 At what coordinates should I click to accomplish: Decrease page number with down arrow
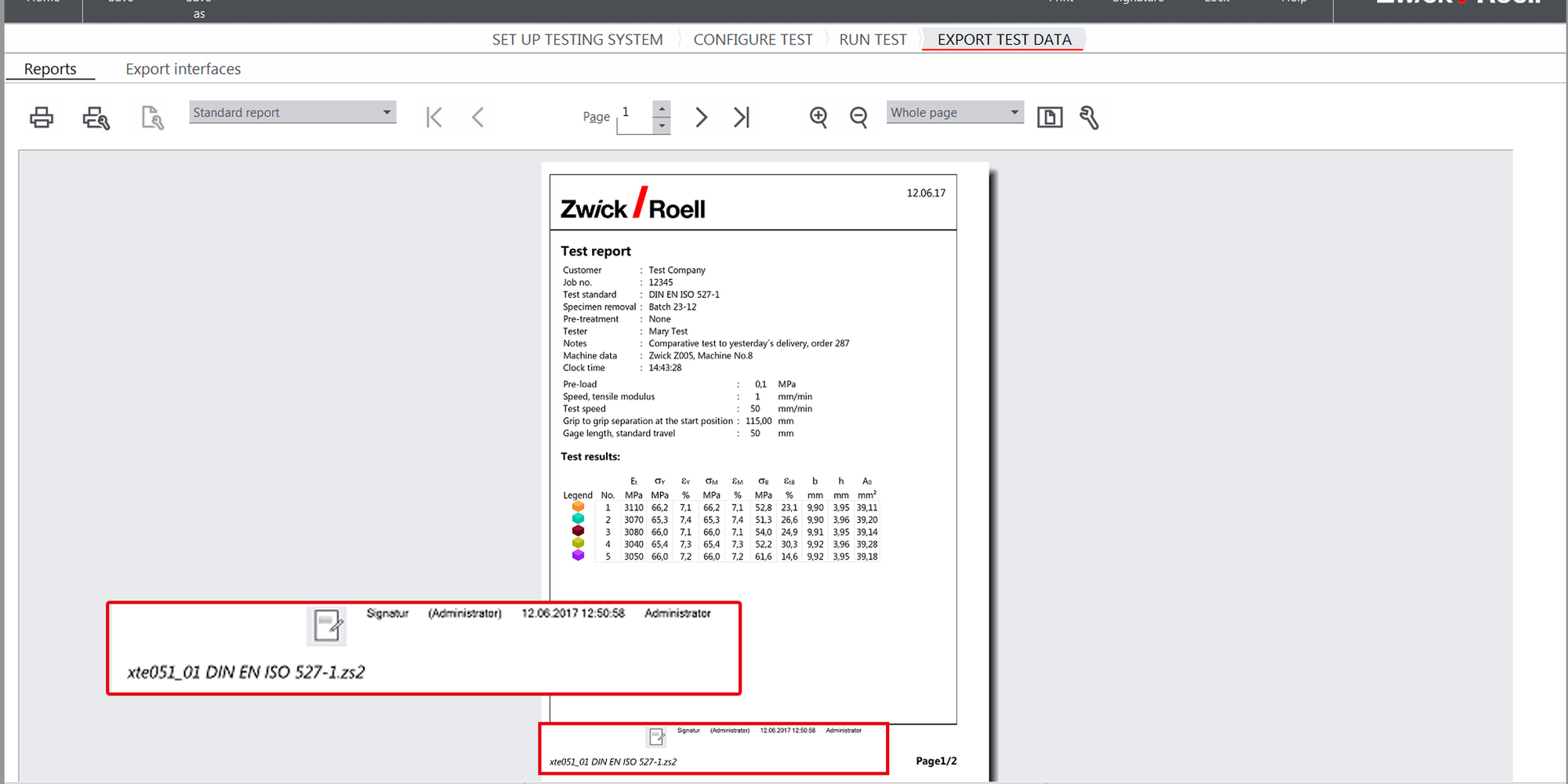point(662,125)
